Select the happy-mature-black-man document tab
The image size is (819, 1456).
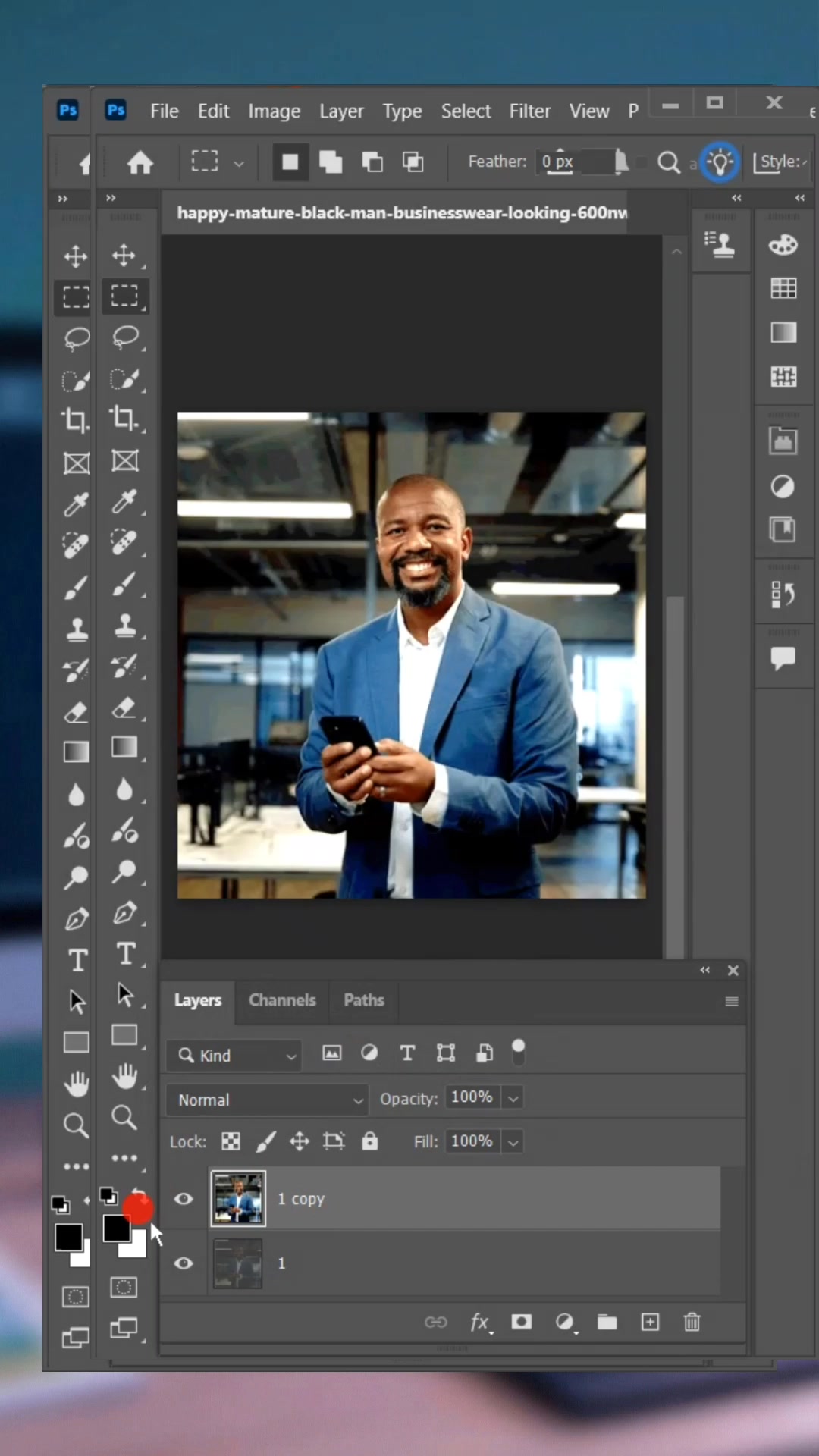tap(402, 213)
